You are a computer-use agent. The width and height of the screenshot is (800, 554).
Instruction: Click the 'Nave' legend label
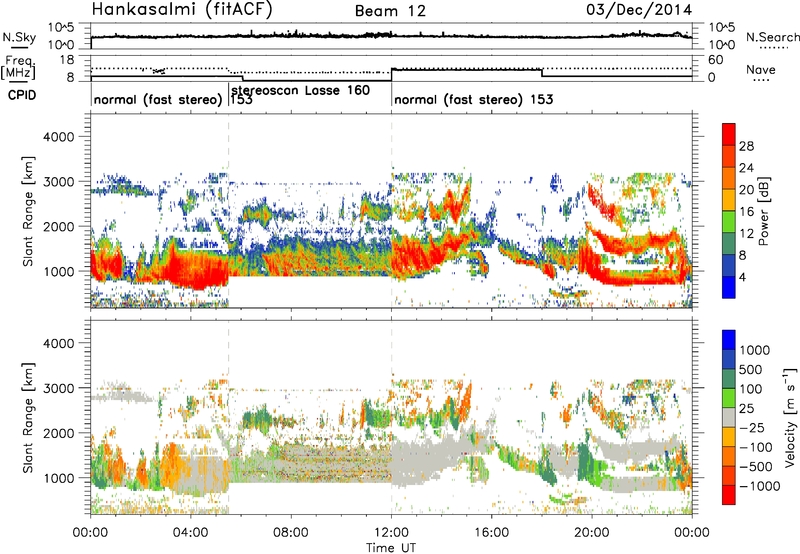tap(761, 69)
